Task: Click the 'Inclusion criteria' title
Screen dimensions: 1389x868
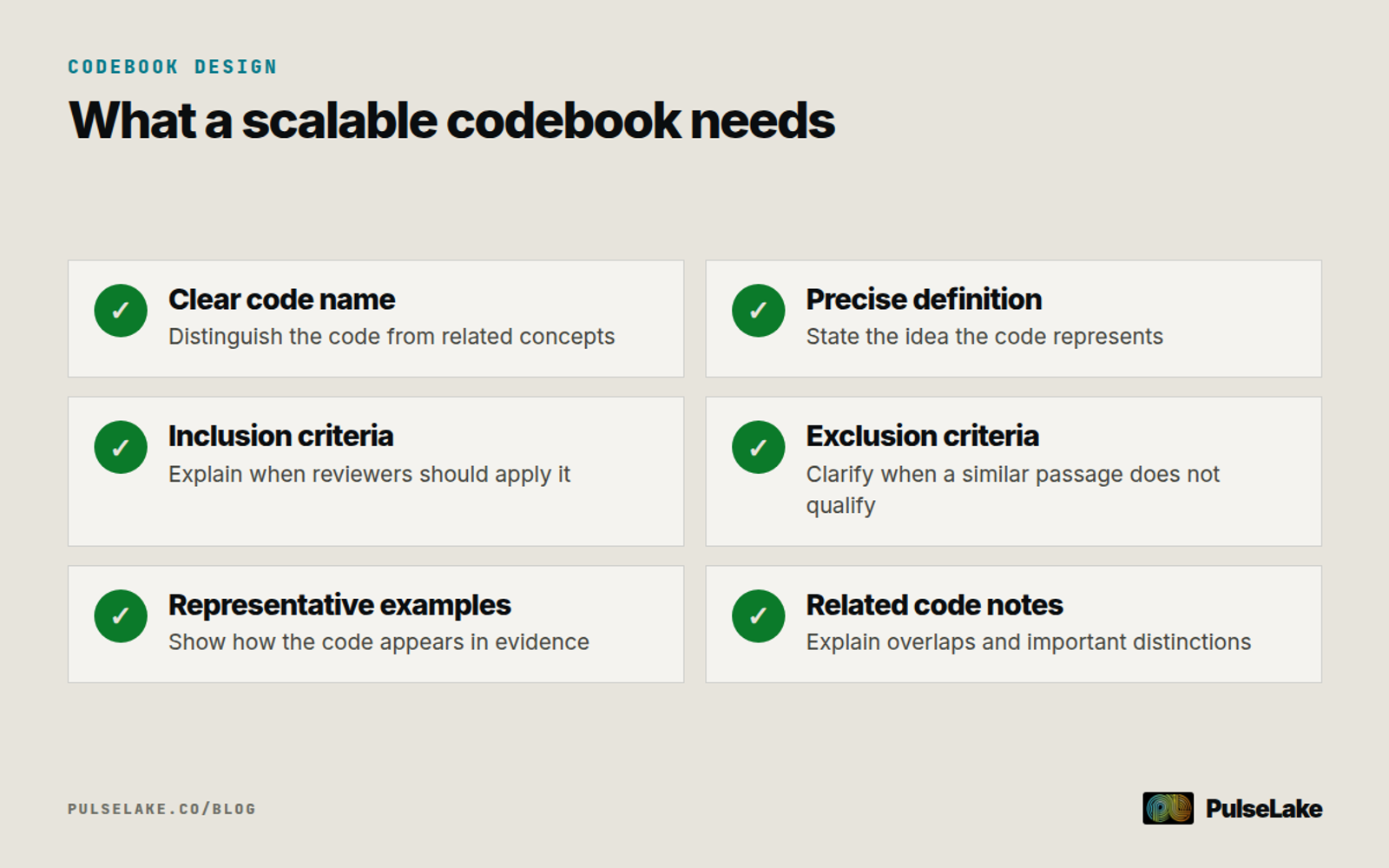Action: 280,436
